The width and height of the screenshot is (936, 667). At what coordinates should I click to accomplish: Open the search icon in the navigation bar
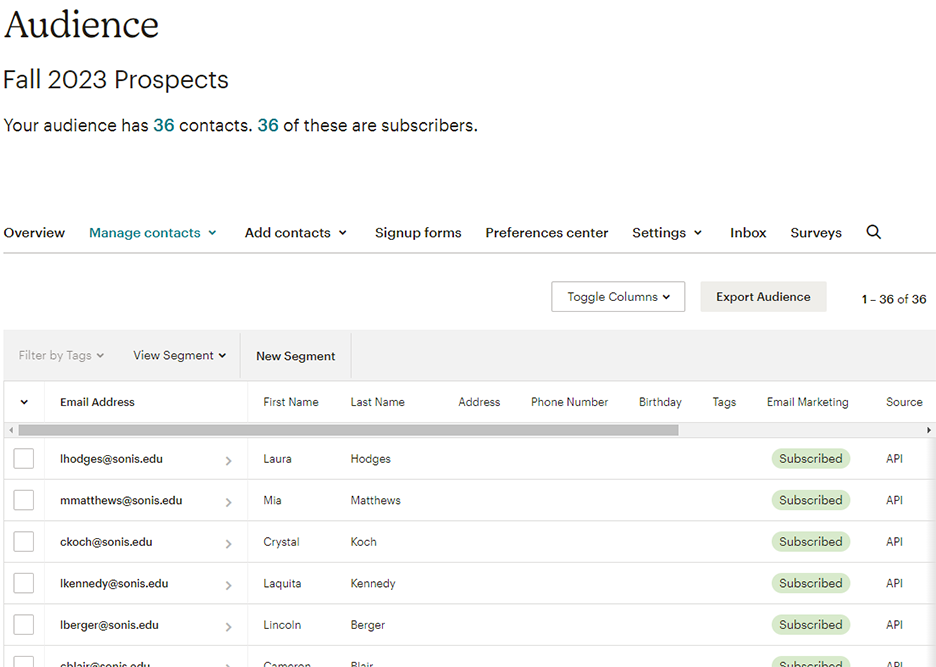point(873,232)
